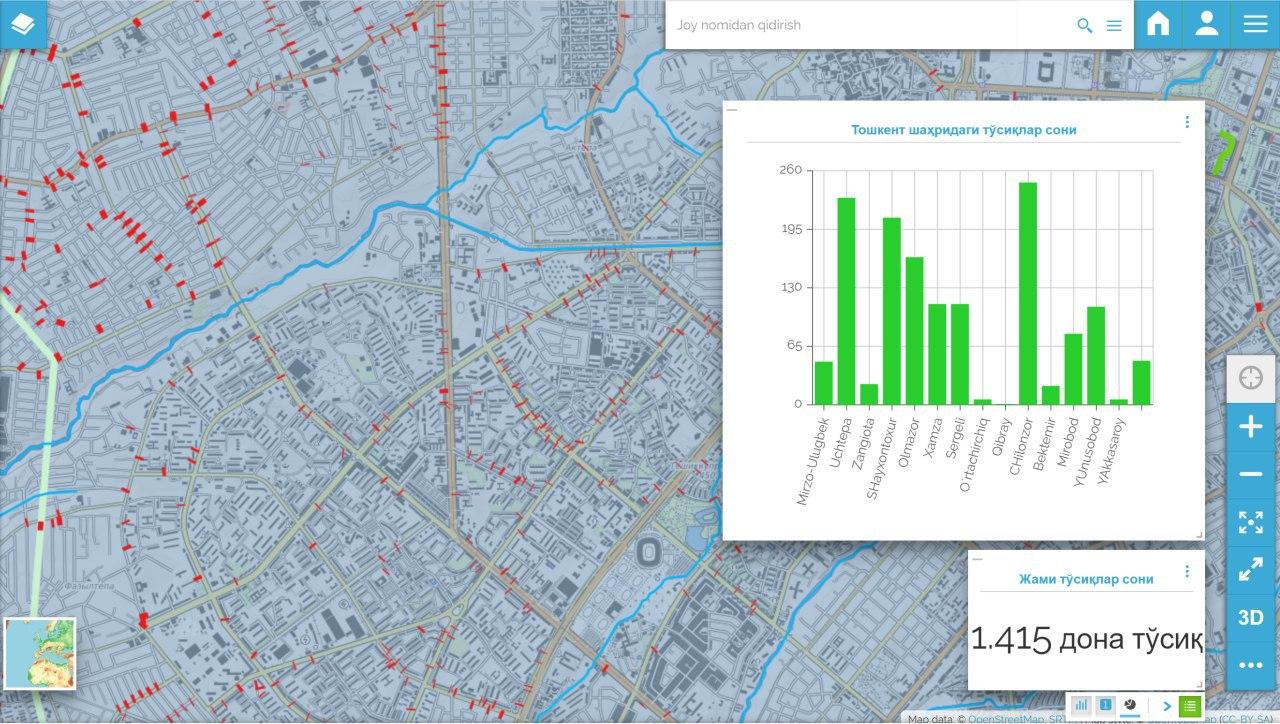Zoom out on the map
Screen dimensions: 1280x724
click(1251, 474)
